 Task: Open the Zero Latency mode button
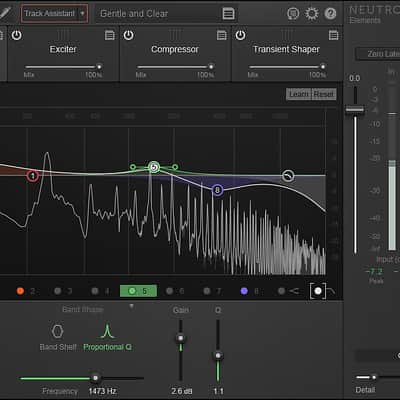pos(378,54)
